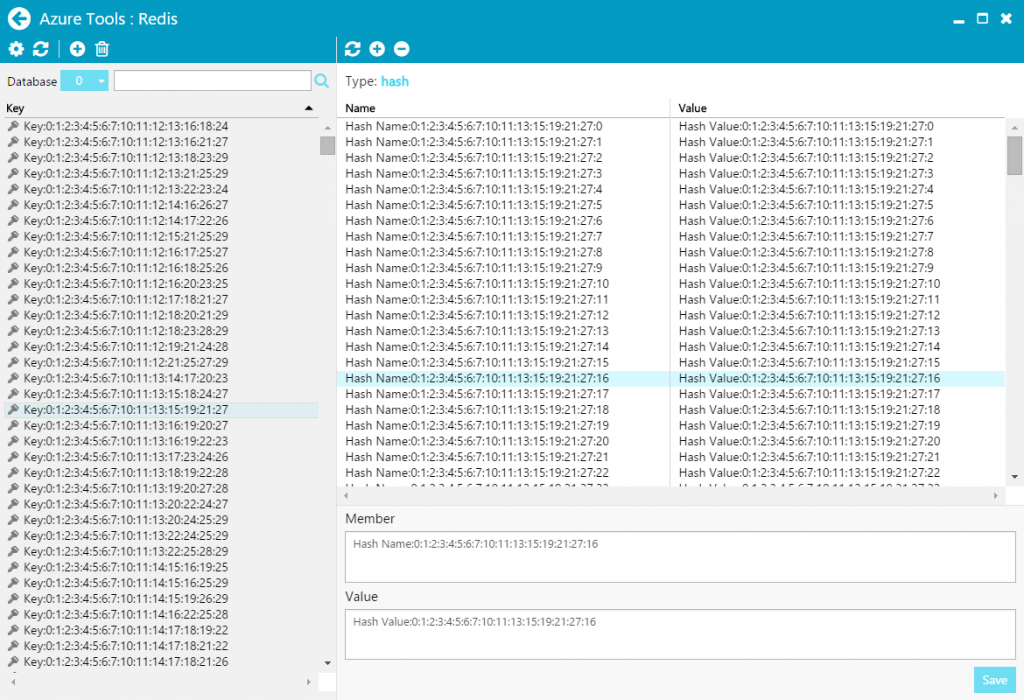Viewport: 1024px width, 700px height.
Task: Select hash row ending in 27:10
Action: tap(477, 284)
